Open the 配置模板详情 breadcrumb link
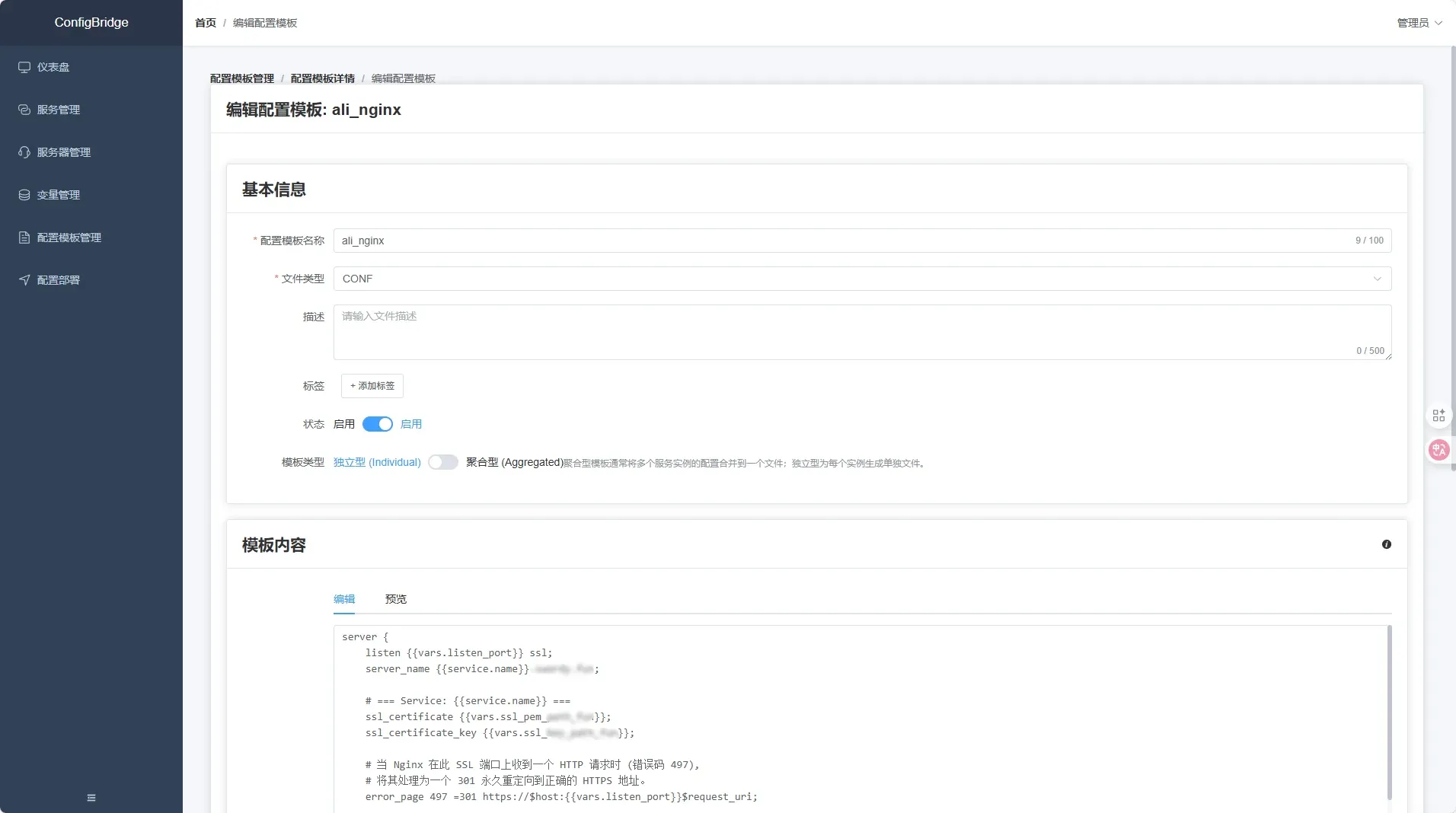 [x=321, y=78]
